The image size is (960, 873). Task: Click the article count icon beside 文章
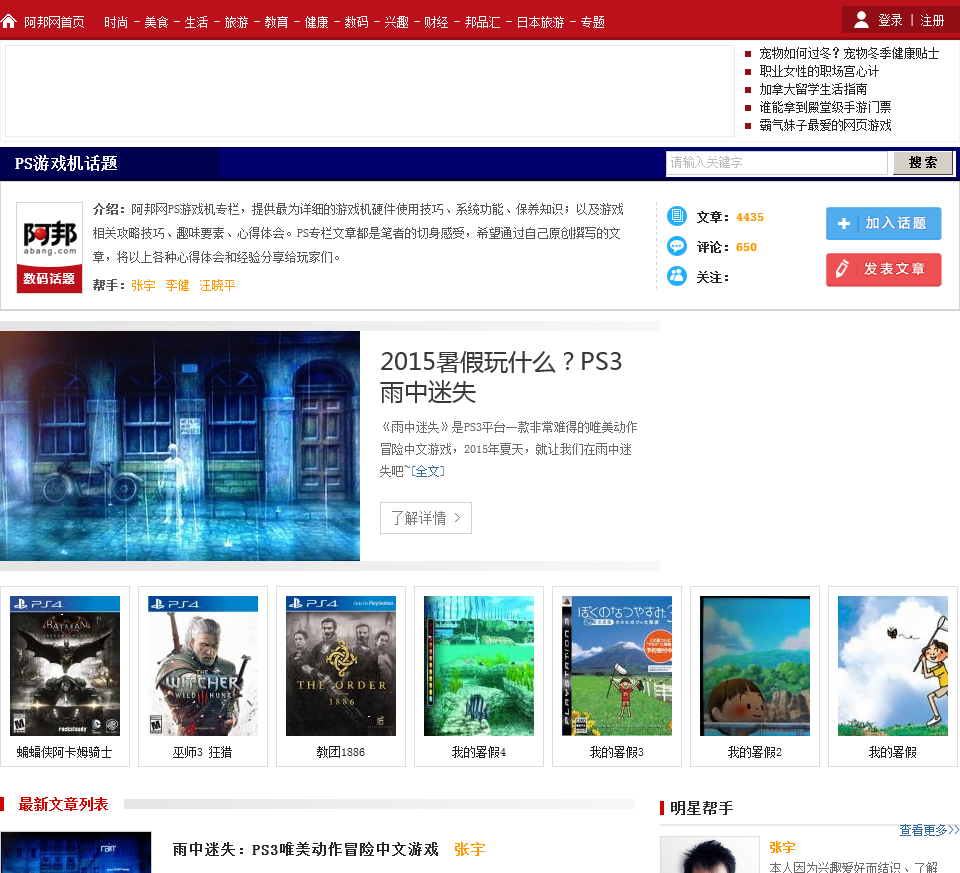677,215
